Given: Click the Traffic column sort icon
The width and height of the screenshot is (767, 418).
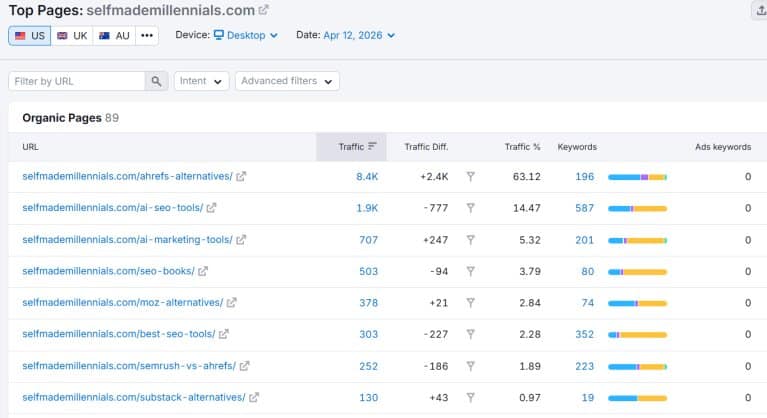Looking at the screenshot, I should (372, 146).
